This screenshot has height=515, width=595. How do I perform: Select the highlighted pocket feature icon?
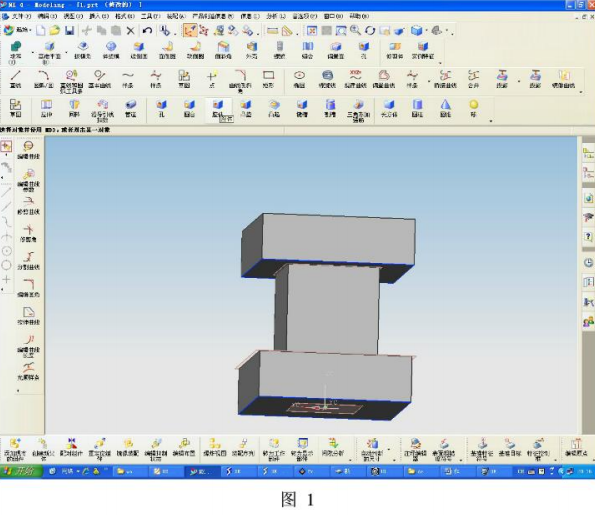(x=218, y=108)
